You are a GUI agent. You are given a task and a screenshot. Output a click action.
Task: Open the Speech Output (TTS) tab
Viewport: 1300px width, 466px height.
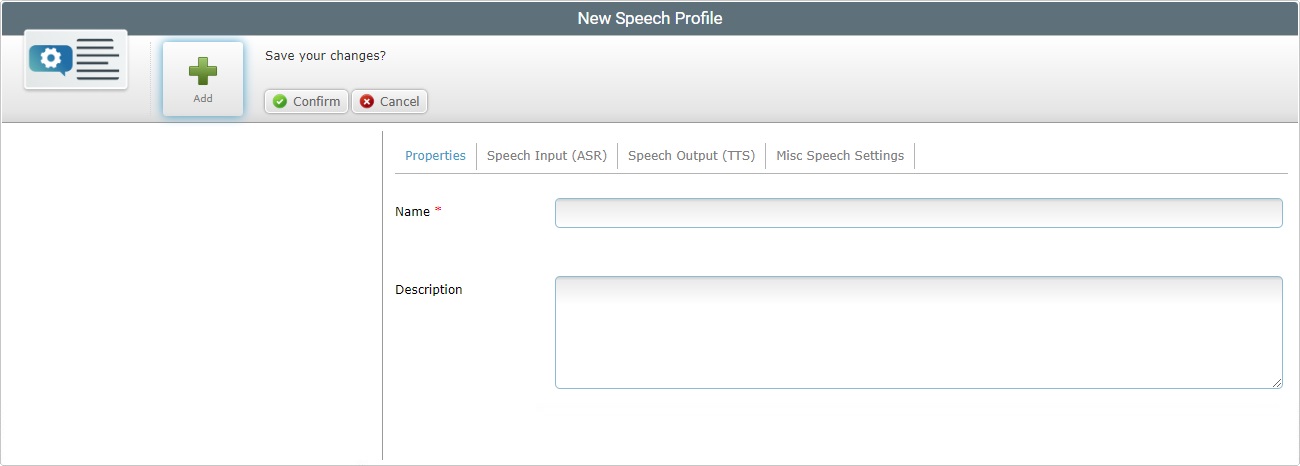(x=691, y=156)
